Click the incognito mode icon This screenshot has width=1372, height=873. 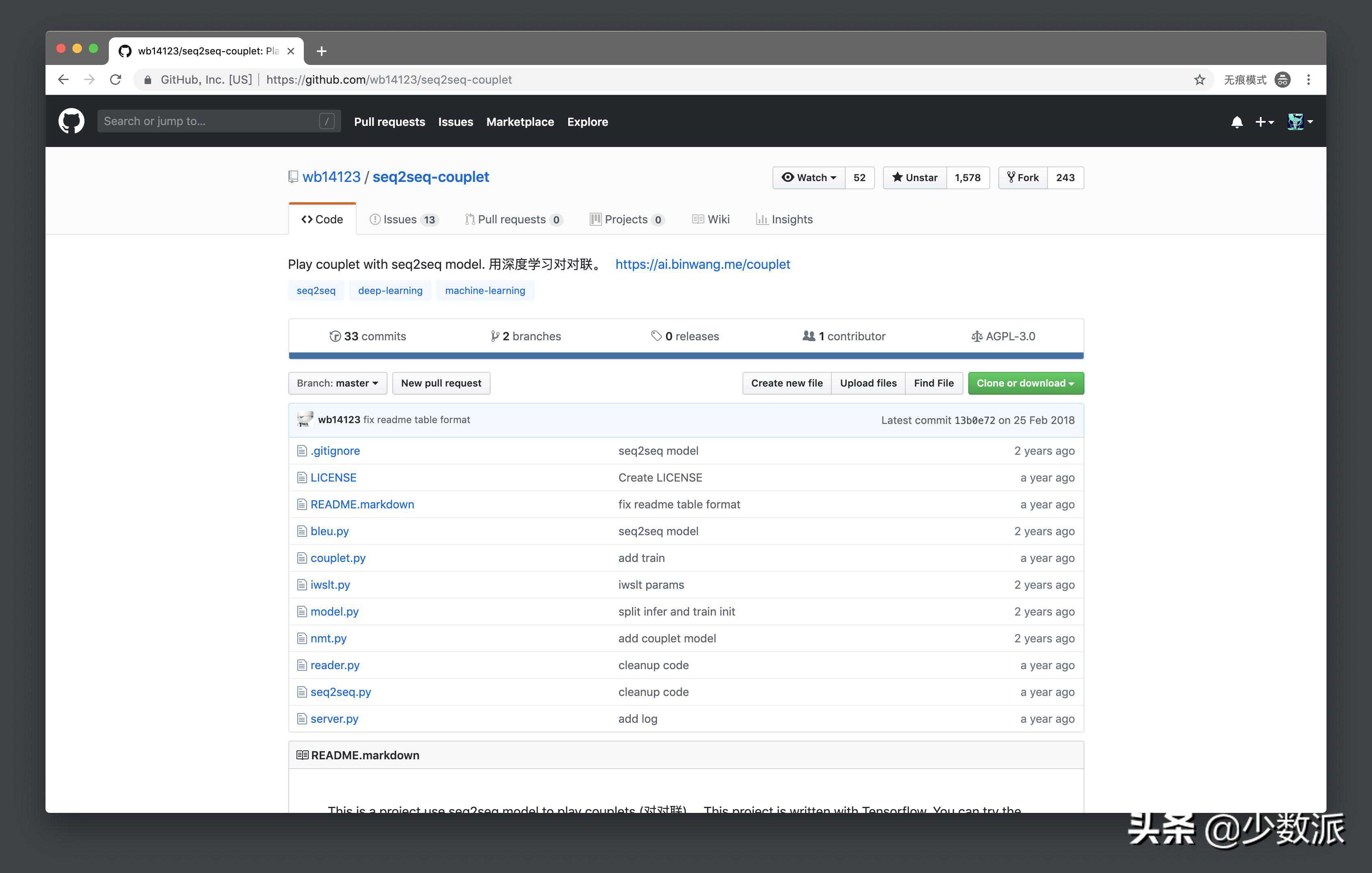pos(1282,80)
